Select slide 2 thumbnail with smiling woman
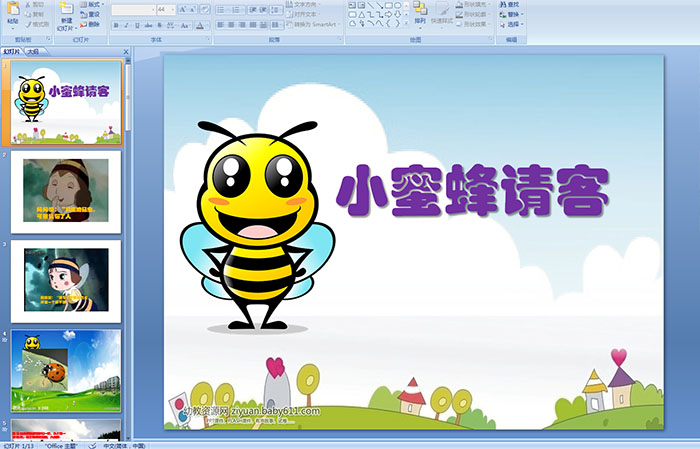Screen dimensions: 700x449 point(66,191)
